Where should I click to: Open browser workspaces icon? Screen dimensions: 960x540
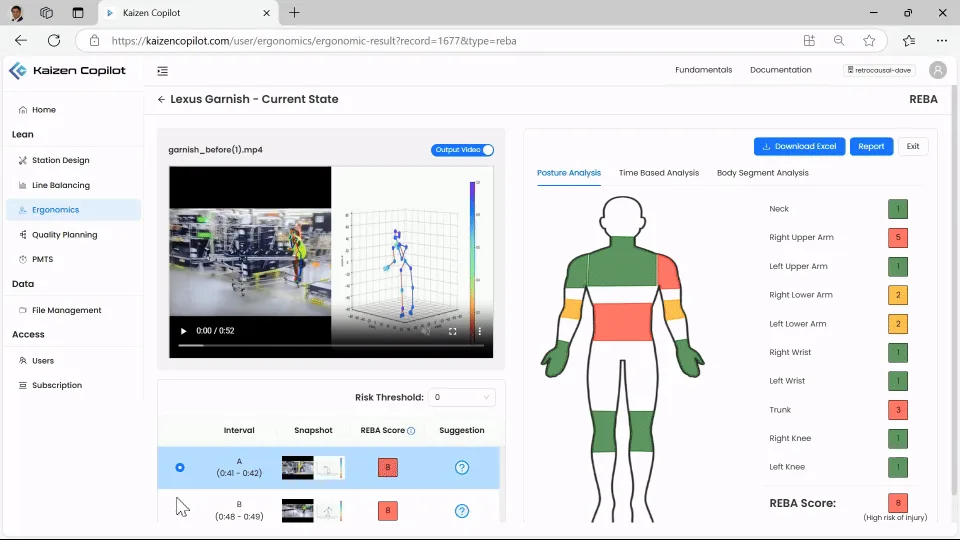point(46,13)
